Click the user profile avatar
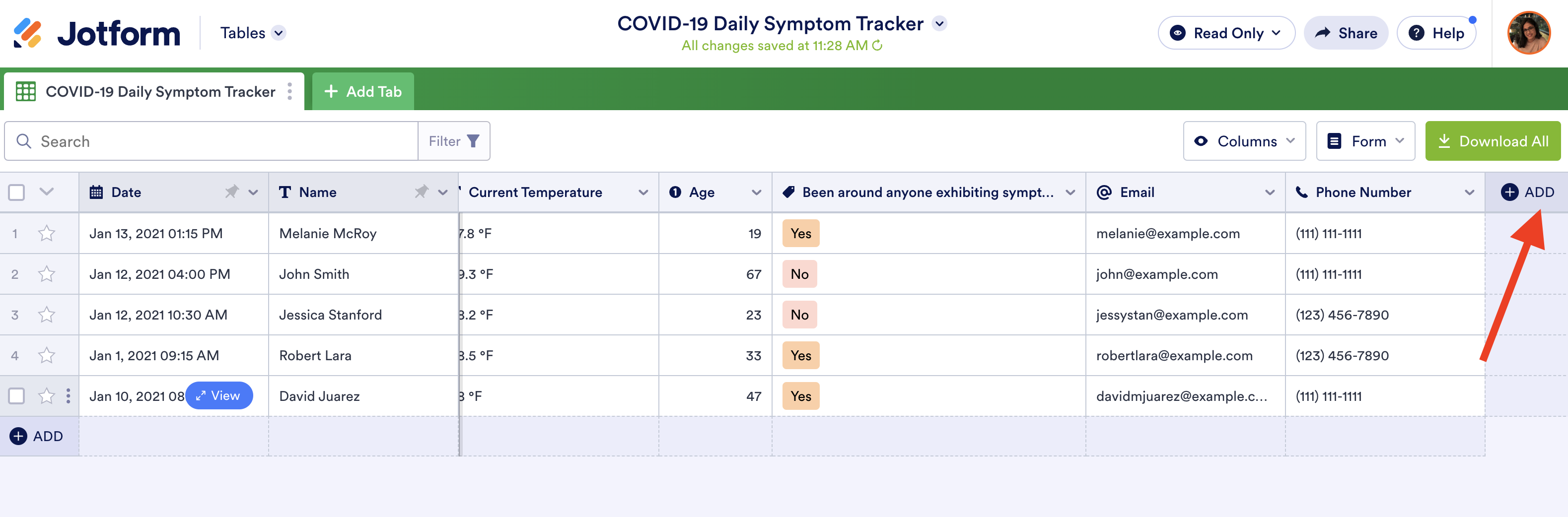 point(1528,33)
